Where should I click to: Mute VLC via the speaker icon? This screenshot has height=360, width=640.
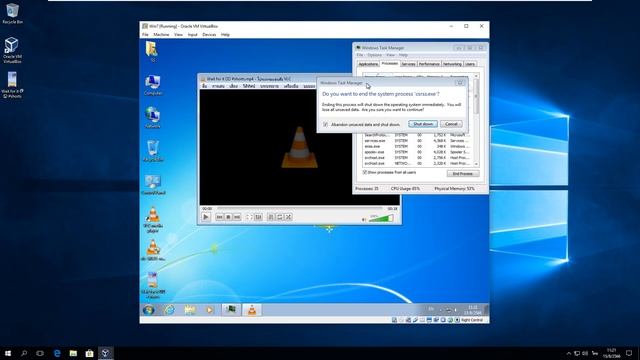[364, 220]
